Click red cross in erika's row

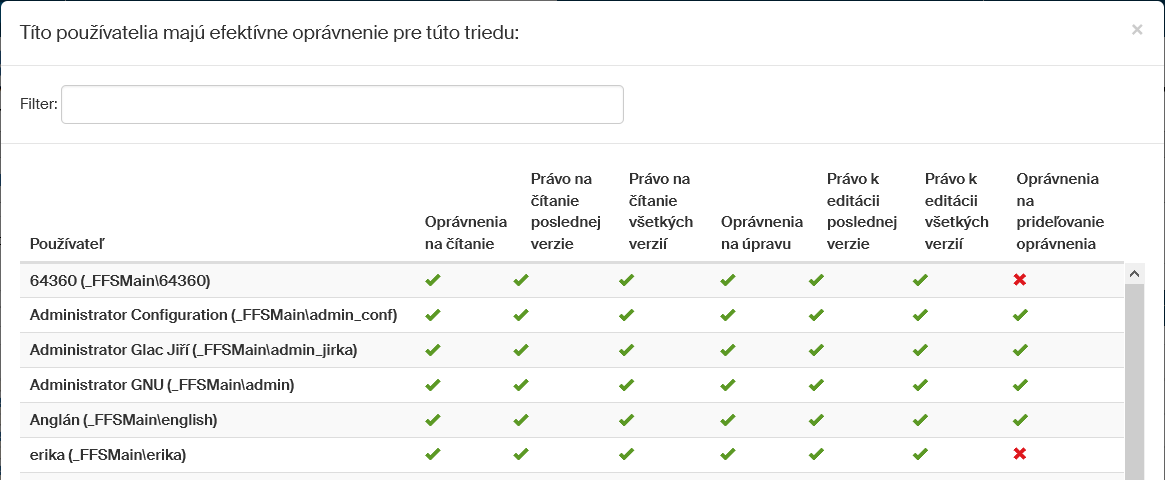tap(1020, 455)
